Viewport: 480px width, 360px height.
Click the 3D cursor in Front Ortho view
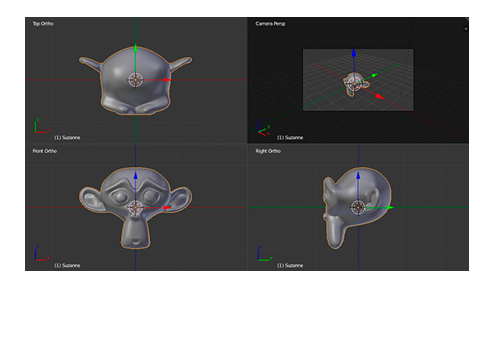point(135,207)
